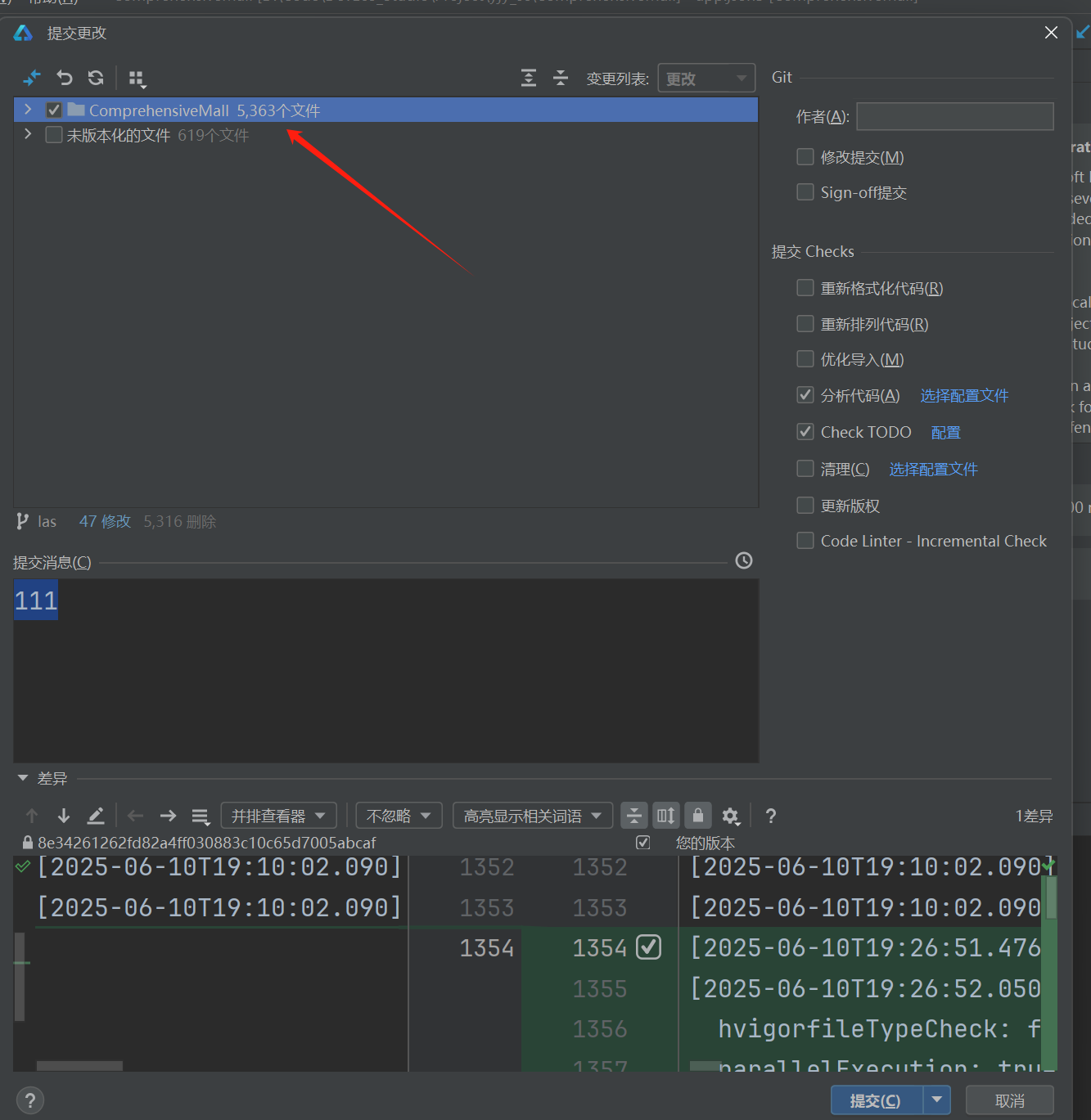Click the 47 modified link
The width and height of the screenshot is (1091, 1120).
[x=105, y=522]
